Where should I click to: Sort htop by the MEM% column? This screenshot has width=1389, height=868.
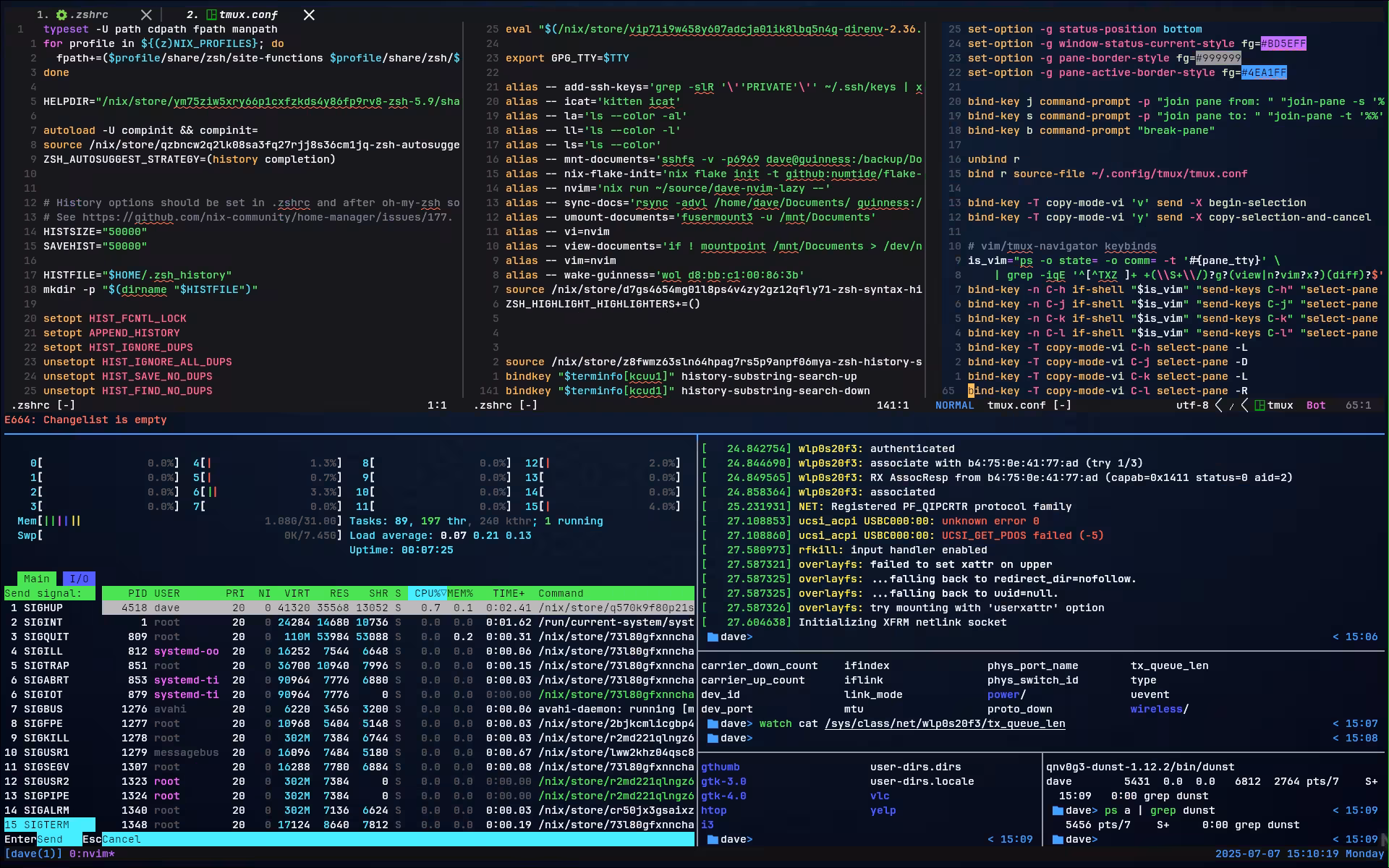[x=460, y=593]
